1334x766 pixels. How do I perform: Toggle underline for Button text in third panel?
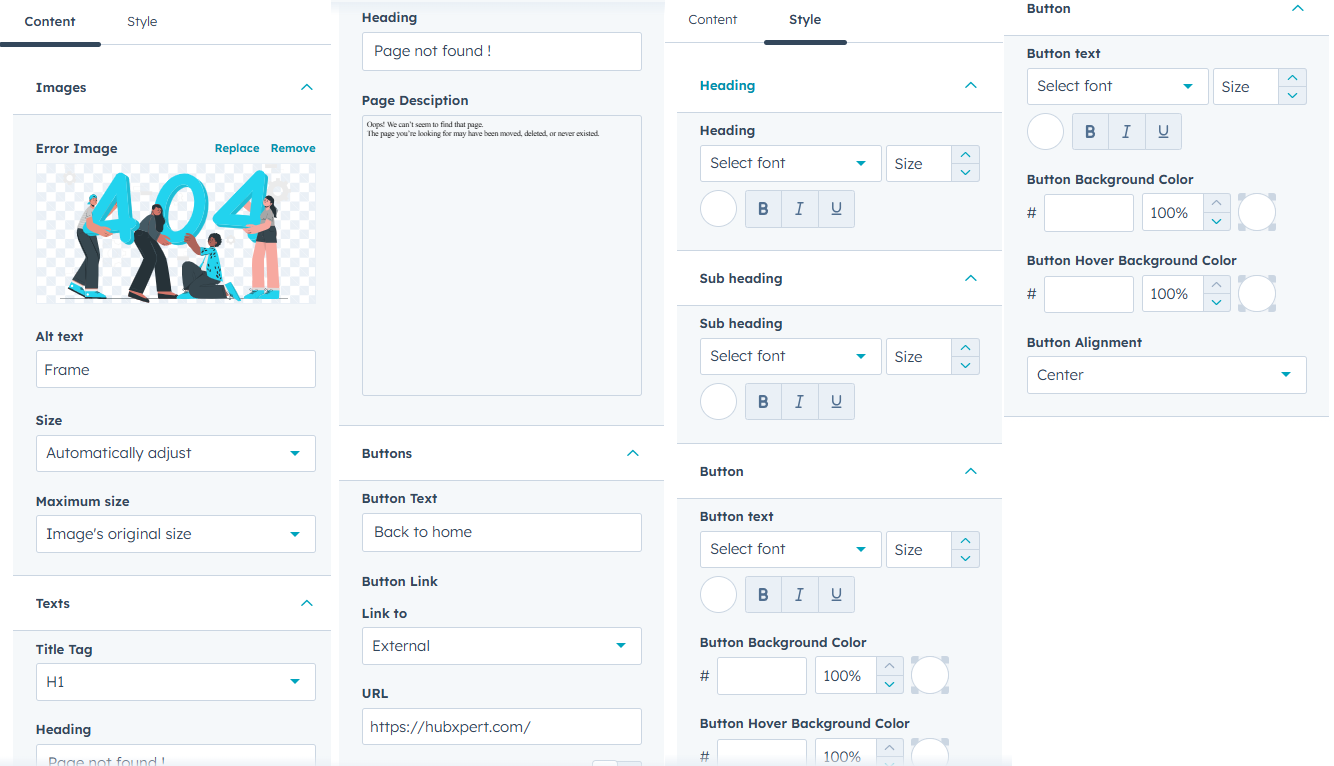coord(836,595)
